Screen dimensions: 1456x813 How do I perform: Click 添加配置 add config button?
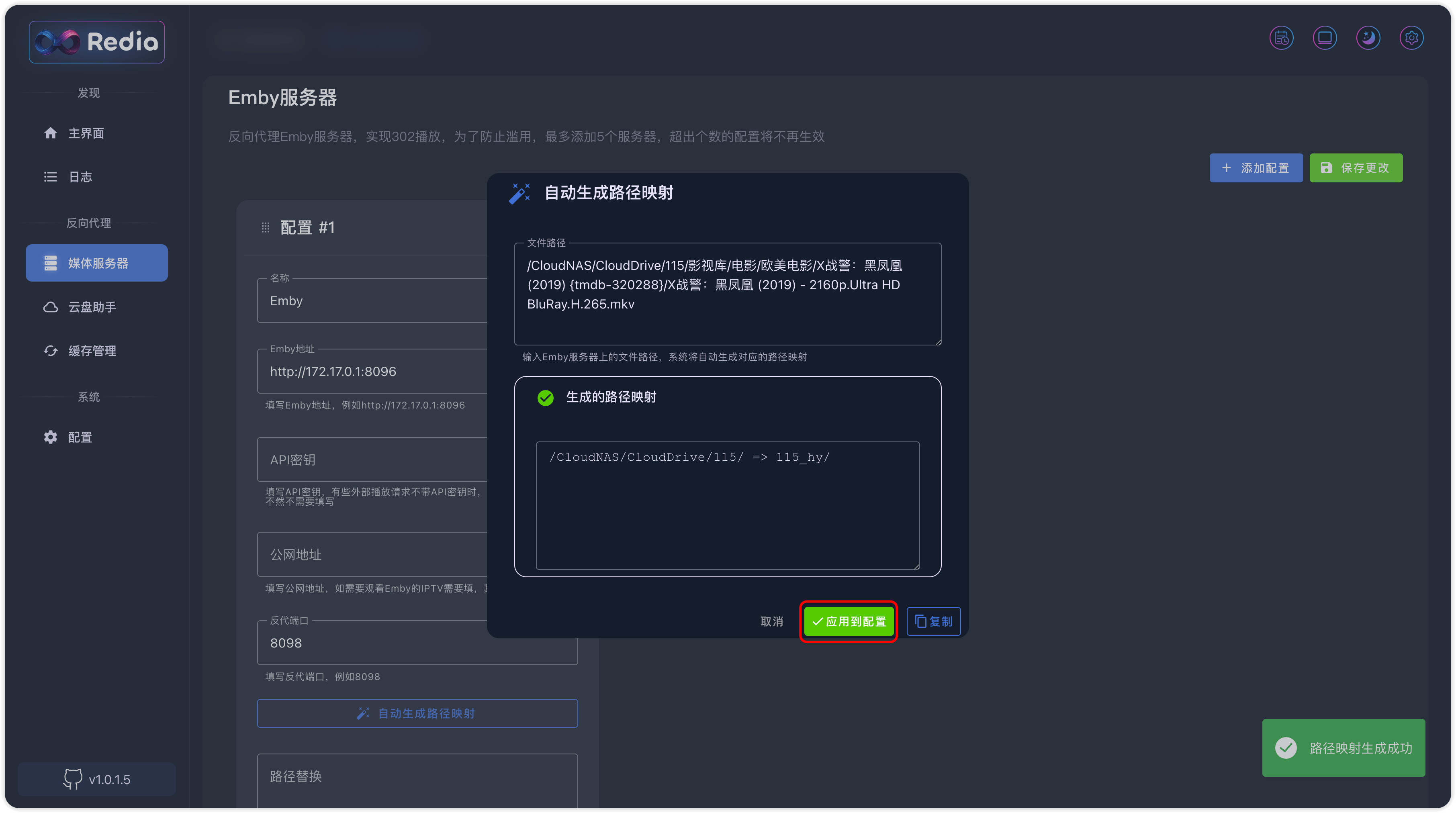point(1256,168)
